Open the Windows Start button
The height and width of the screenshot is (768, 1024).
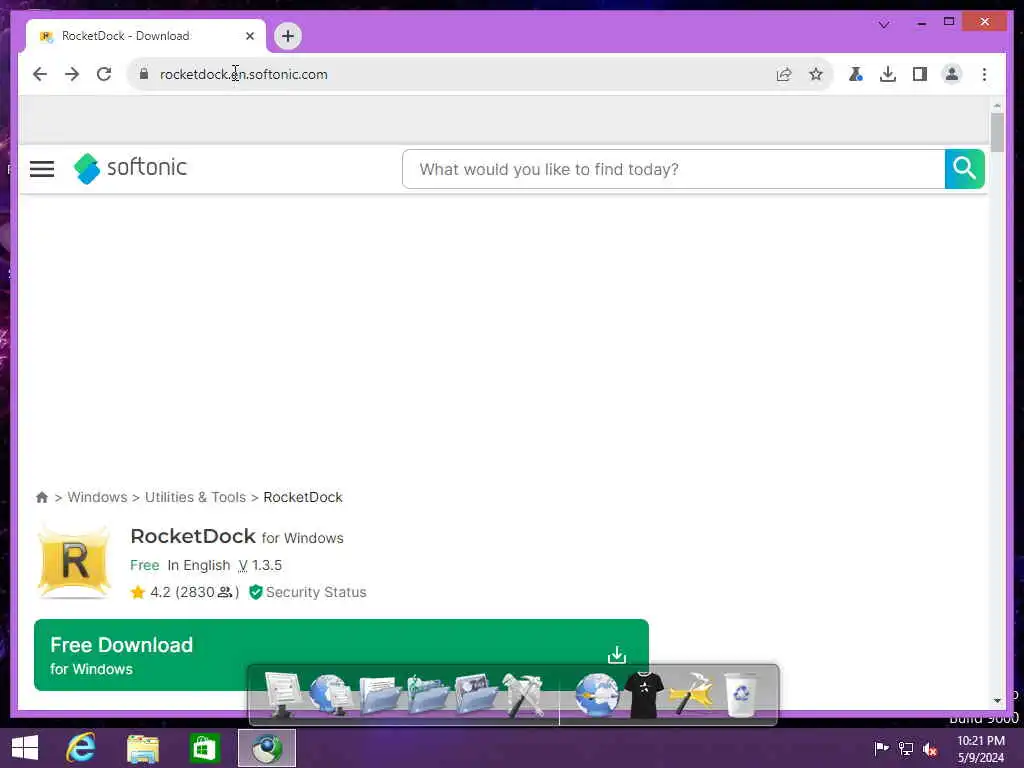[x=25, y=748]
